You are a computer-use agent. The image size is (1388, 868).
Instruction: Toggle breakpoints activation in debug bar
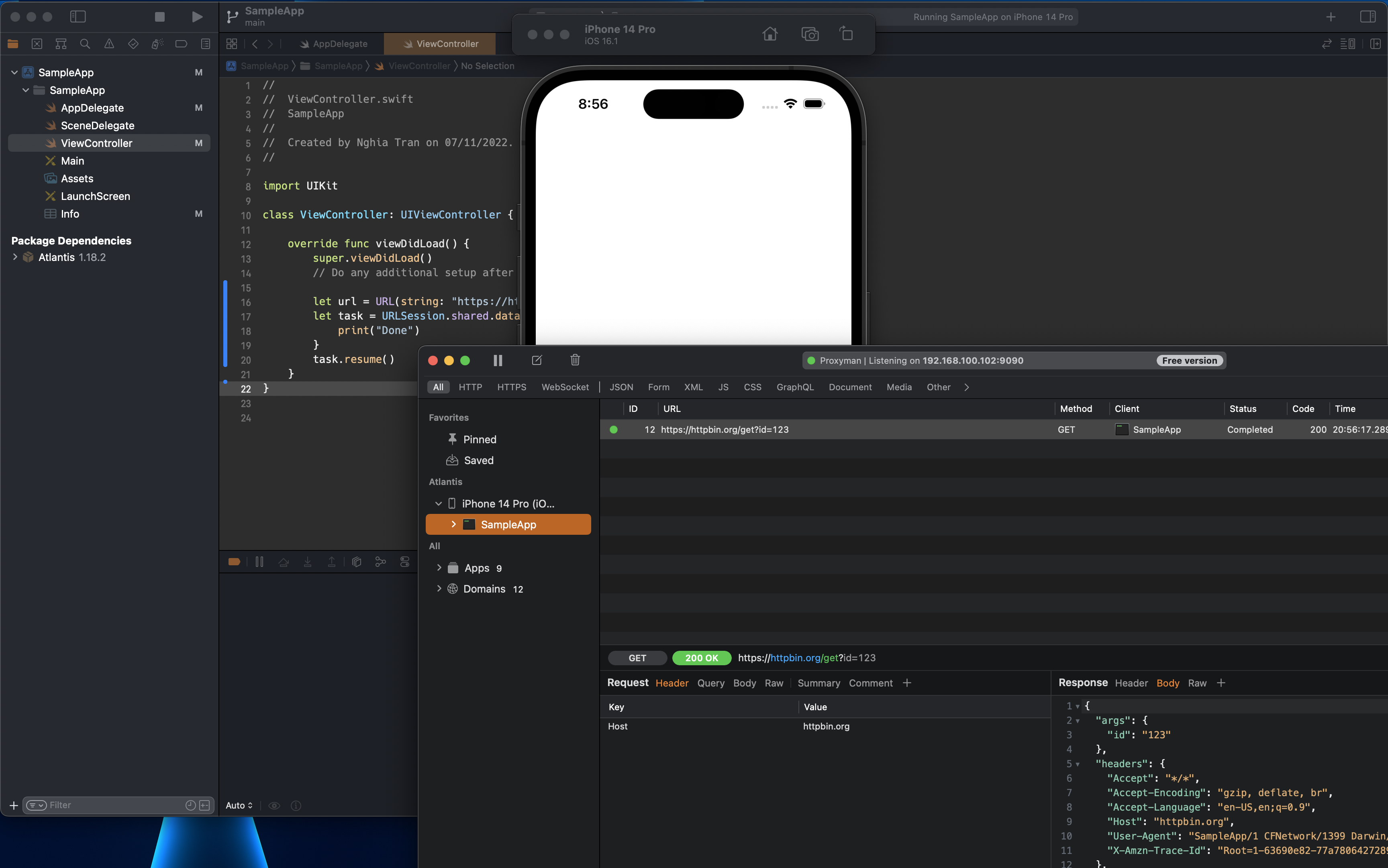[234, 562]
